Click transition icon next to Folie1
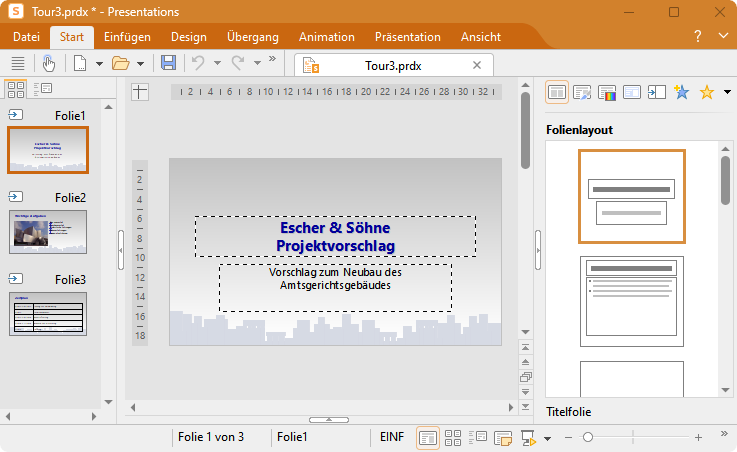The width and height of the screenshot is (737, 452). pyautogui.click(x=16, y=115)
